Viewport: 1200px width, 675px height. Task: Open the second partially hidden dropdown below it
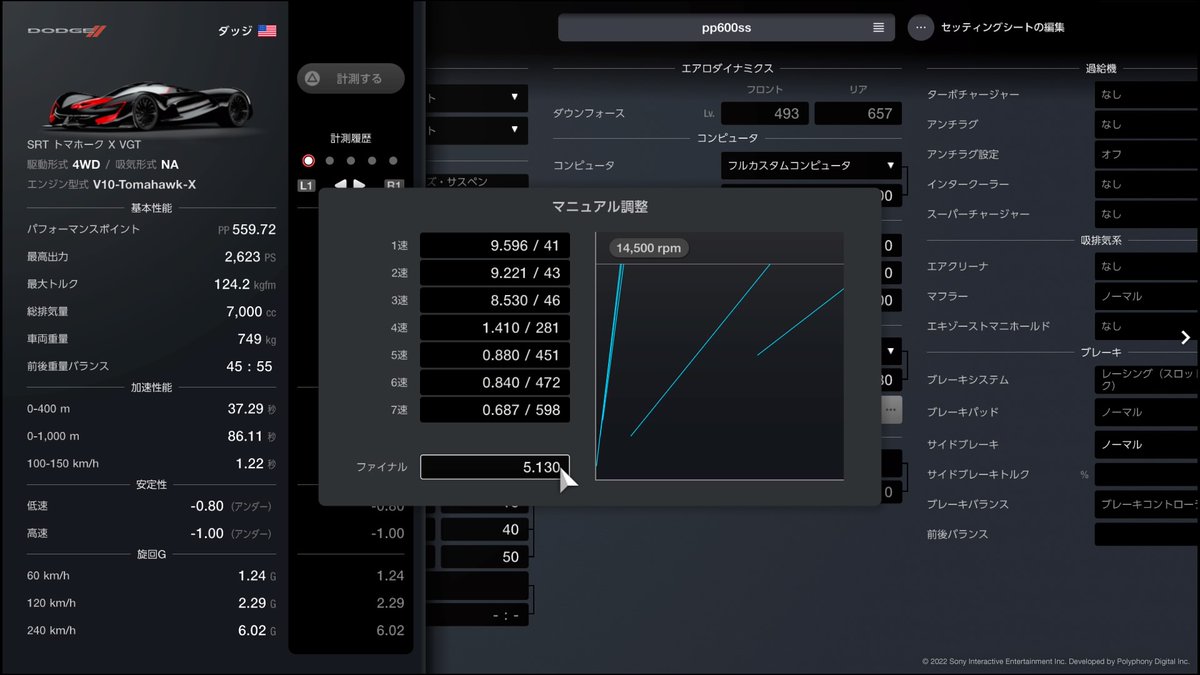click(x=477, y=129)
